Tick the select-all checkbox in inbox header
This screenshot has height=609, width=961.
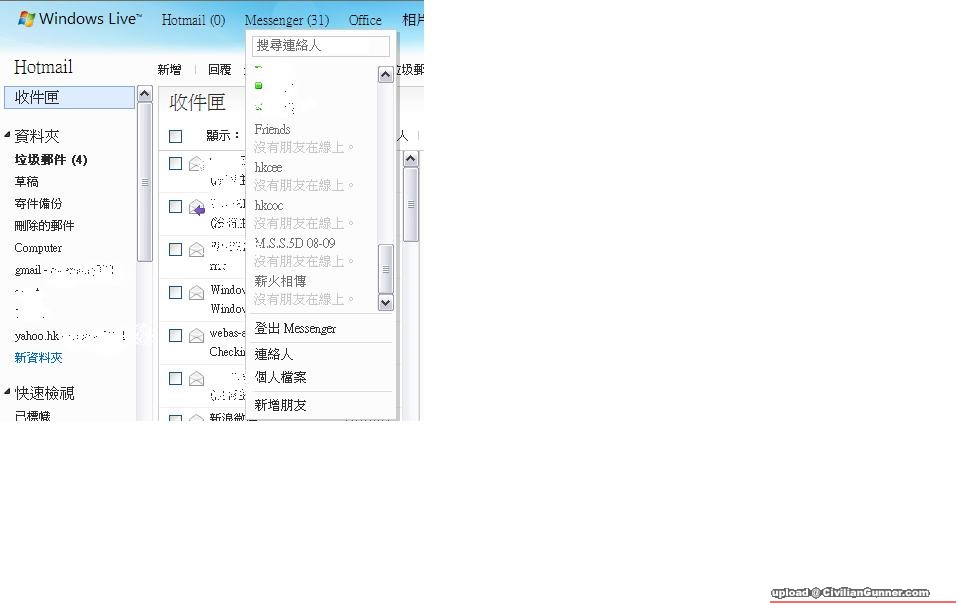pyautogui.click(x=176, y=136)
